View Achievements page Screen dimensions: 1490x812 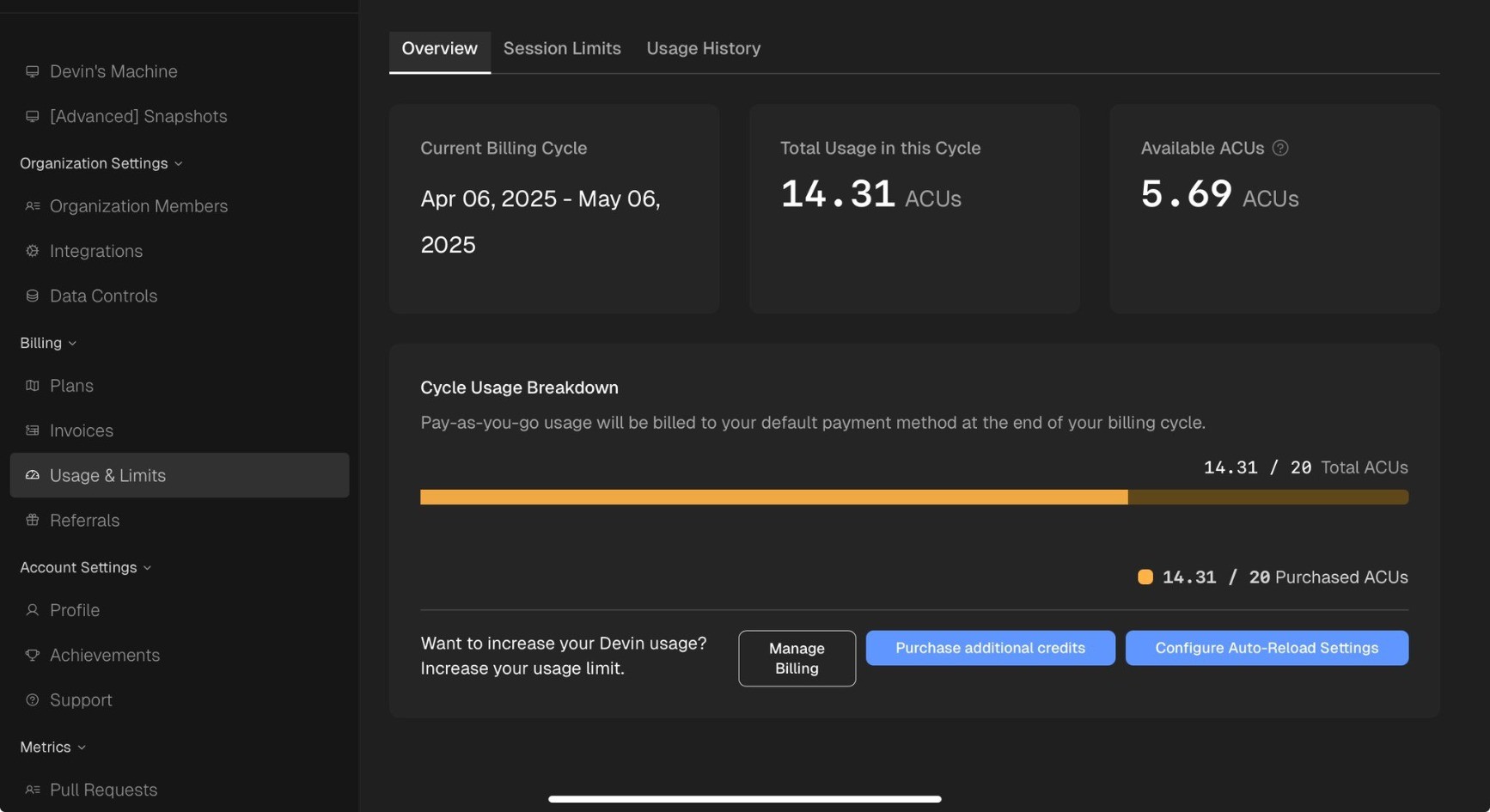(x=180, y=655)
